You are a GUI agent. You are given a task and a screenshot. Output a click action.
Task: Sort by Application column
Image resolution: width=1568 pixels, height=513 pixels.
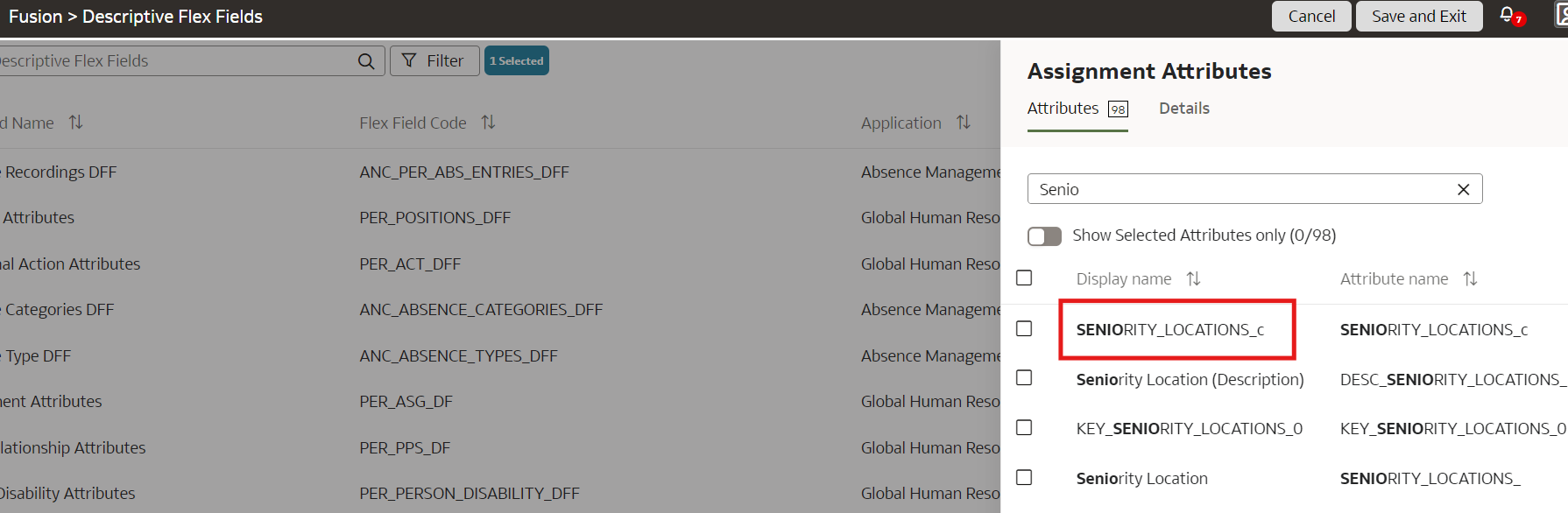964,123
